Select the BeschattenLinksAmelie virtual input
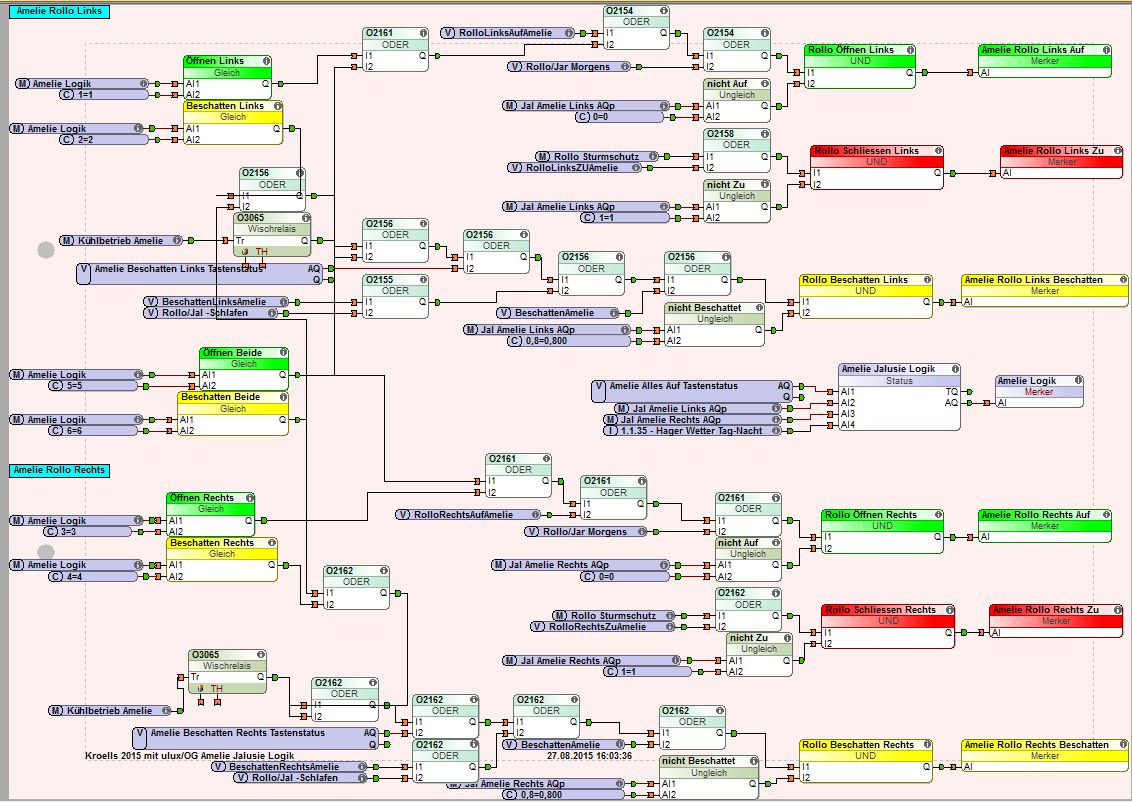The height and width of the screenshot is (802, 1132). click(217, 302)
